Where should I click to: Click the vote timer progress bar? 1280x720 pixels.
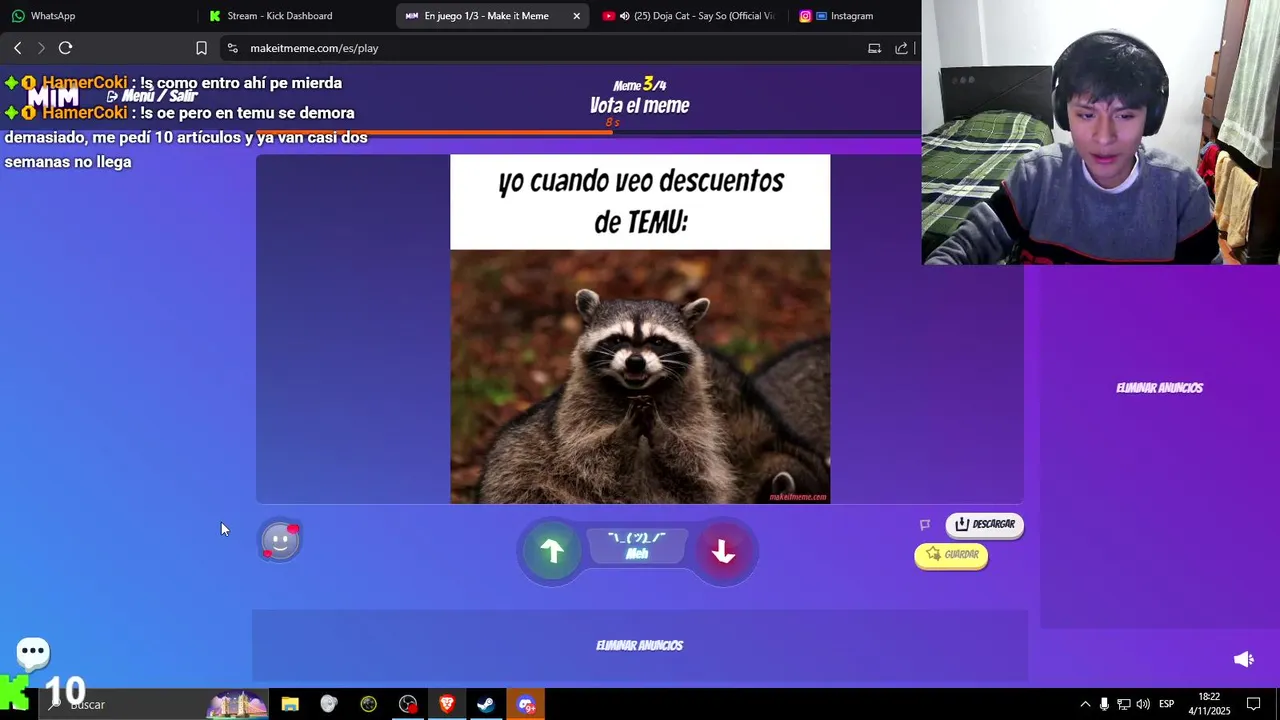(x=588, y=131)
